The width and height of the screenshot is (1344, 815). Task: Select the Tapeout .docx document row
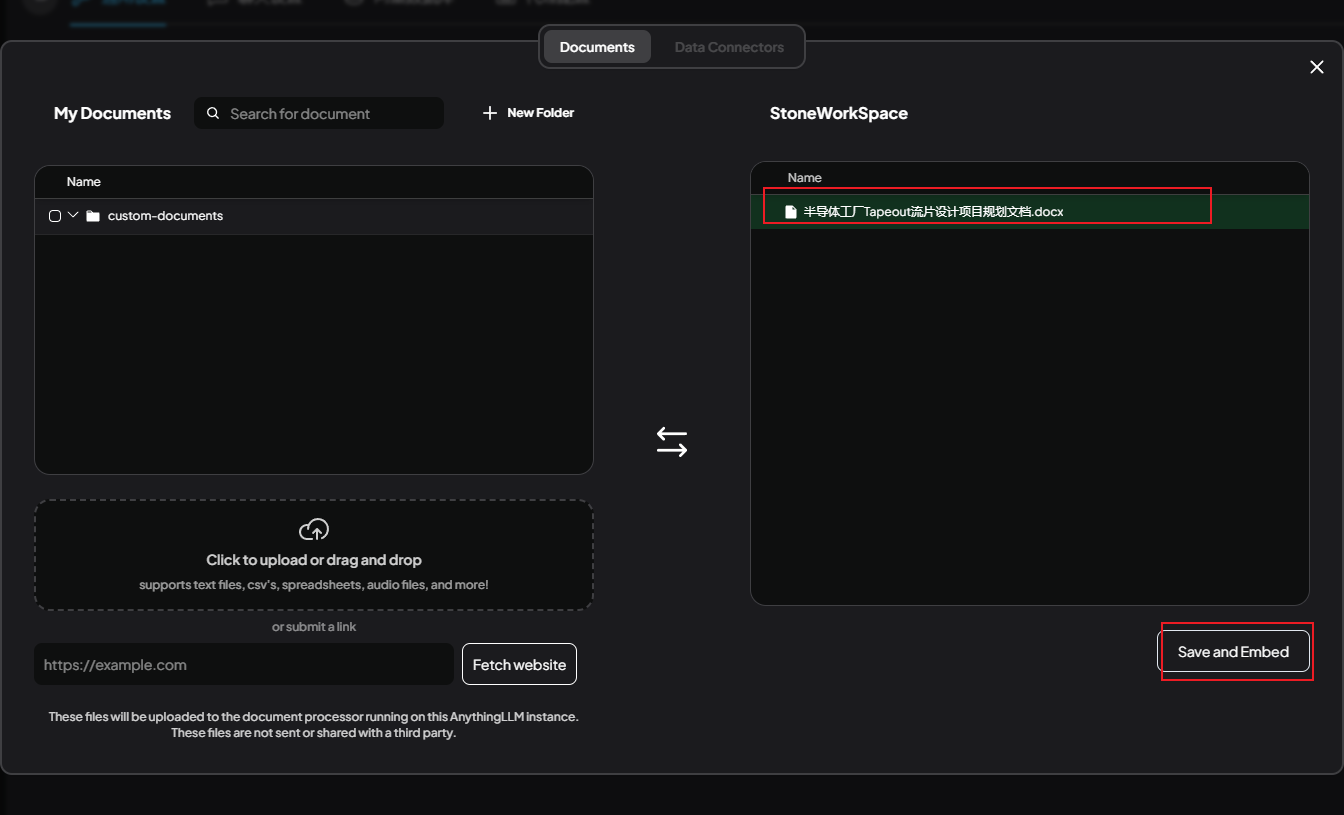pos(1030,212)
